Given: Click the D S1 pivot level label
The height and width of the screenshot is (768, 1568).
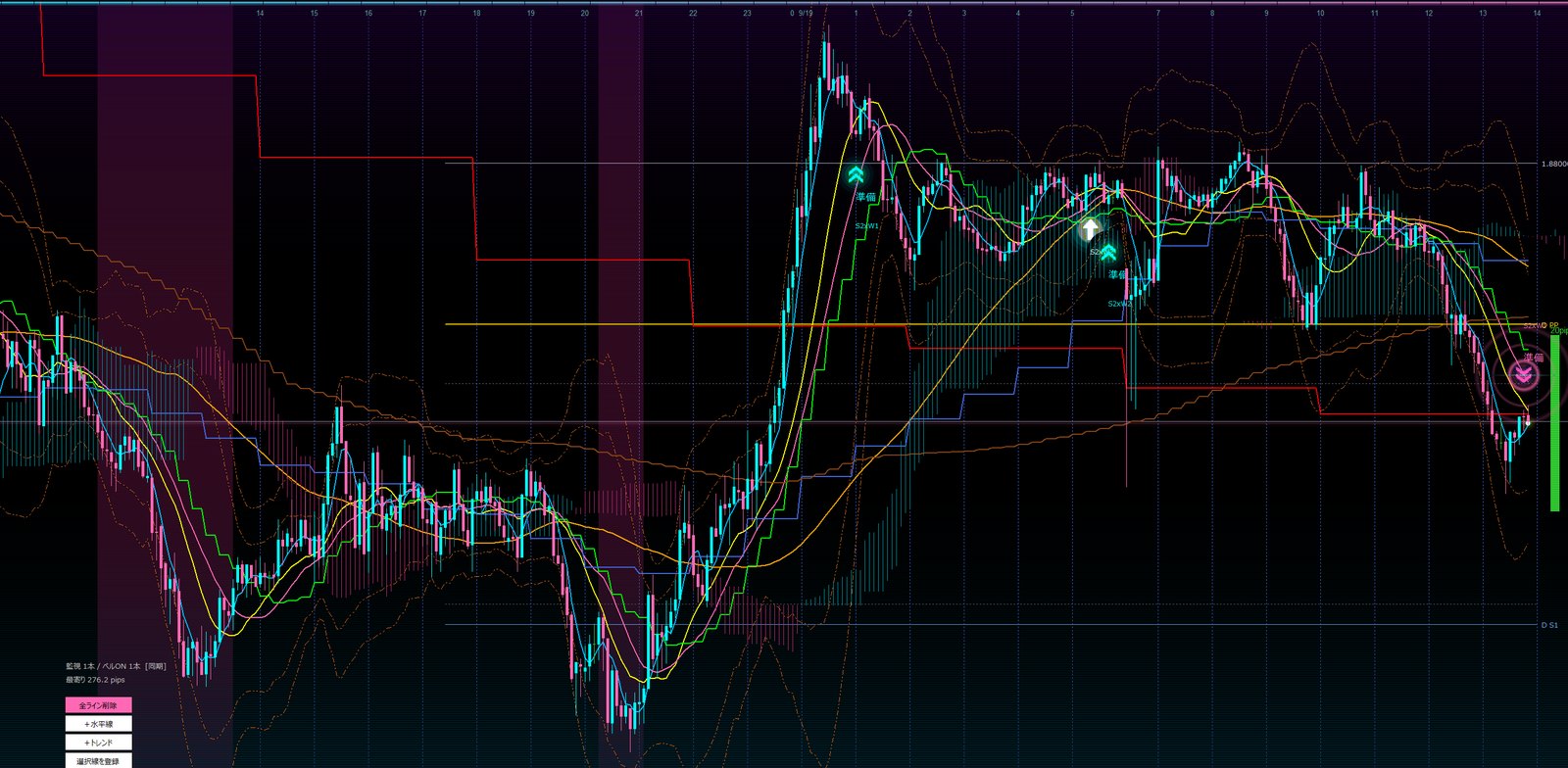Looking at the screenshot, I should [x=1549, y=625].
